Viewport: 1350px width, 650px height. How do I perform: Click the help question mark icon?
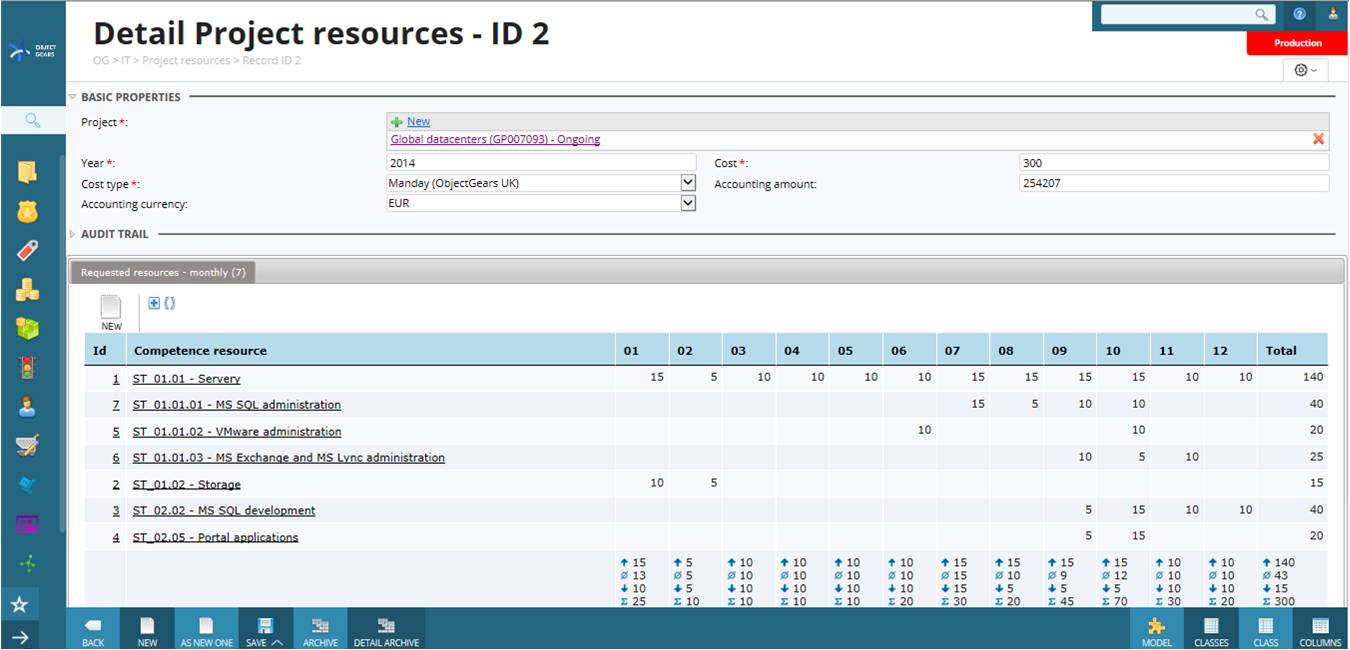[x=1300, y=14]
